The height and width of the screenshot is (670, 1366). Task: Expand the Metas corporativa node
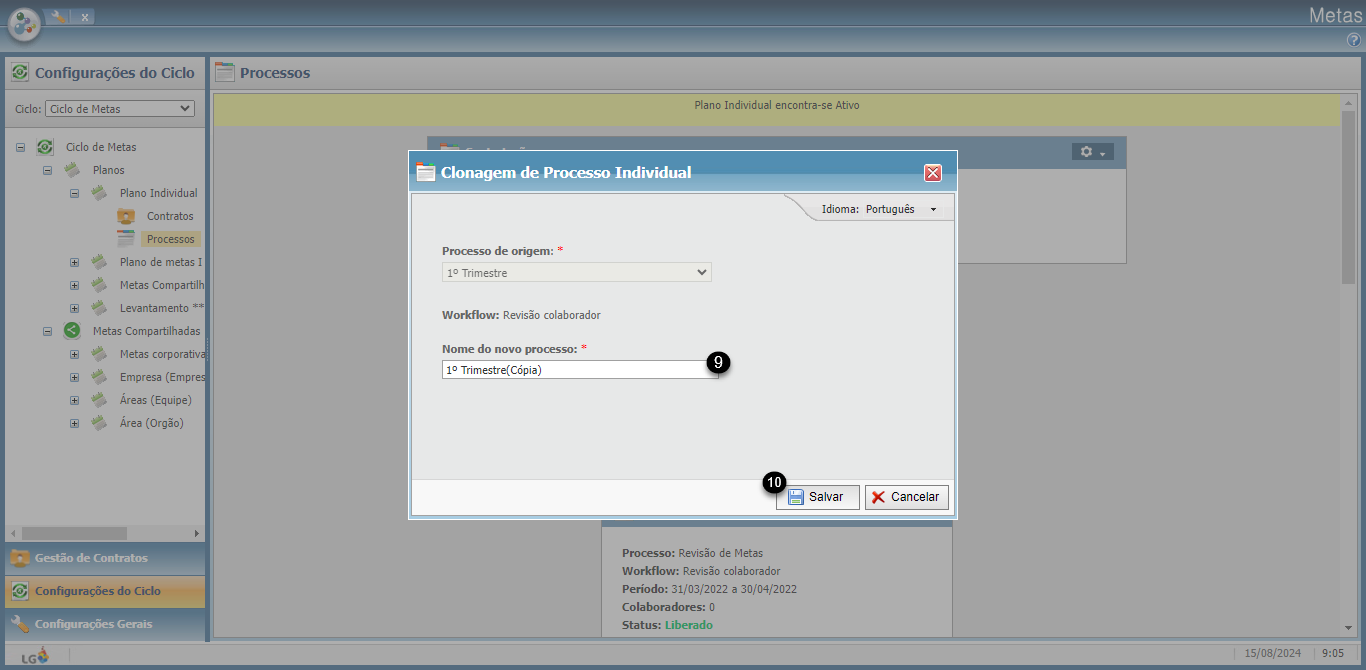point(74,354)
